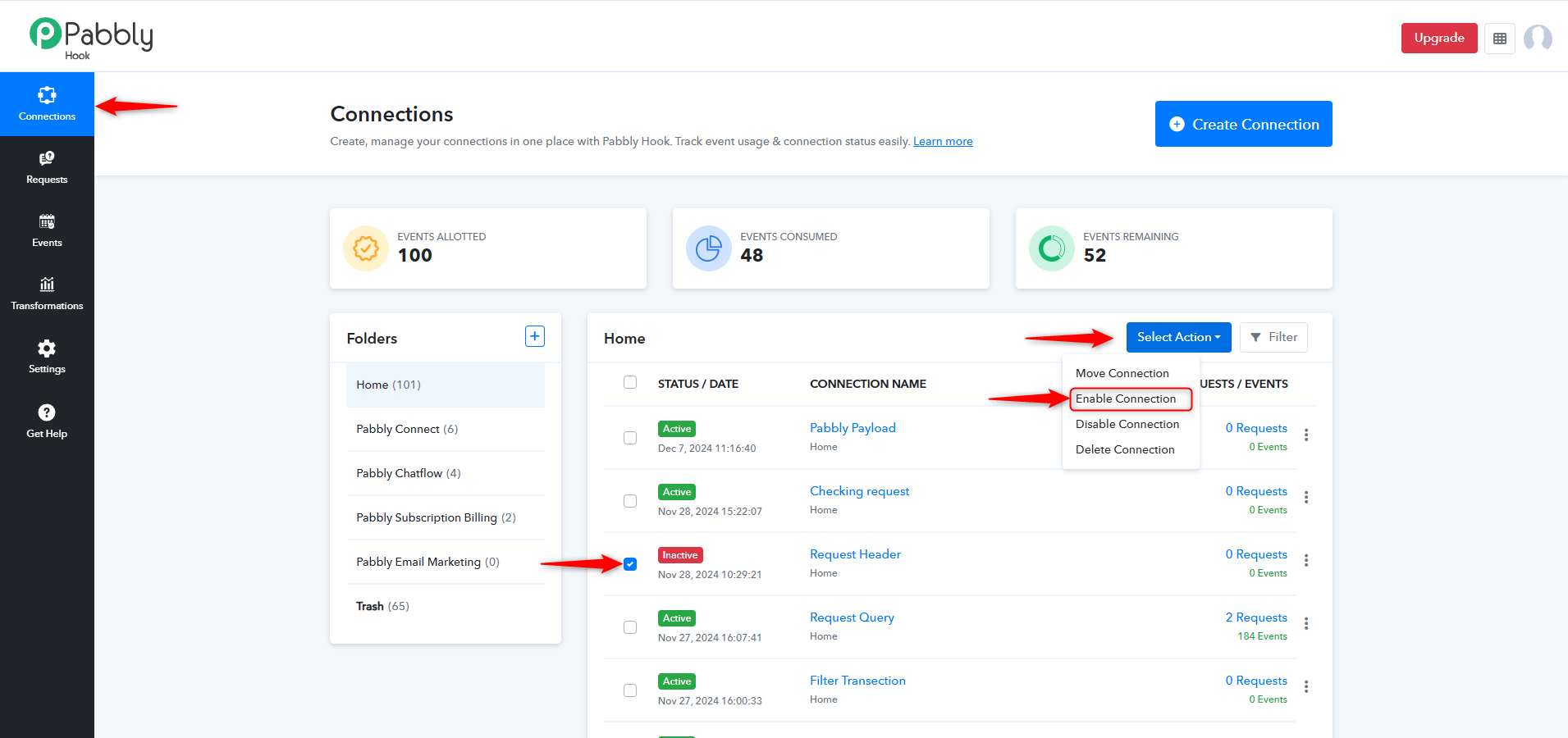Open the Pabbly Subscription Billing folder

pos(446,517)
